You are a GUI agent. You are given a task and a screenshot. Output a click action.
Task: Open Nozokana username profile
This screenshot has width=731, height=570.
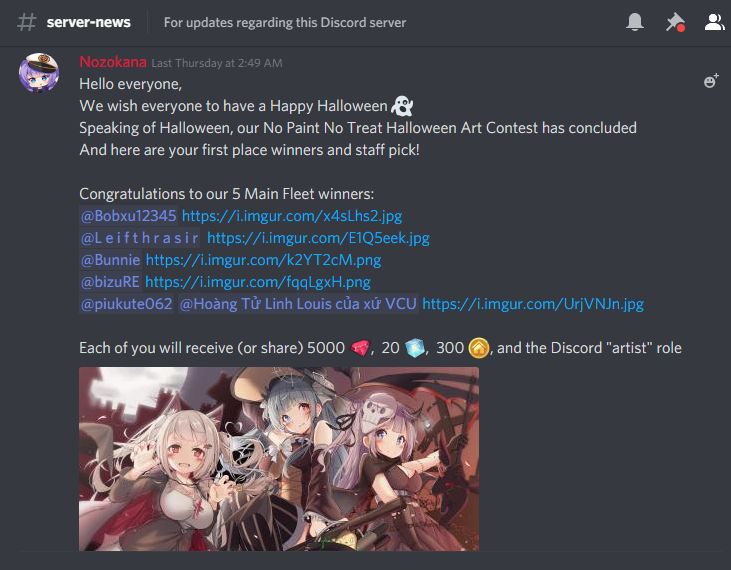pos(113,62)
